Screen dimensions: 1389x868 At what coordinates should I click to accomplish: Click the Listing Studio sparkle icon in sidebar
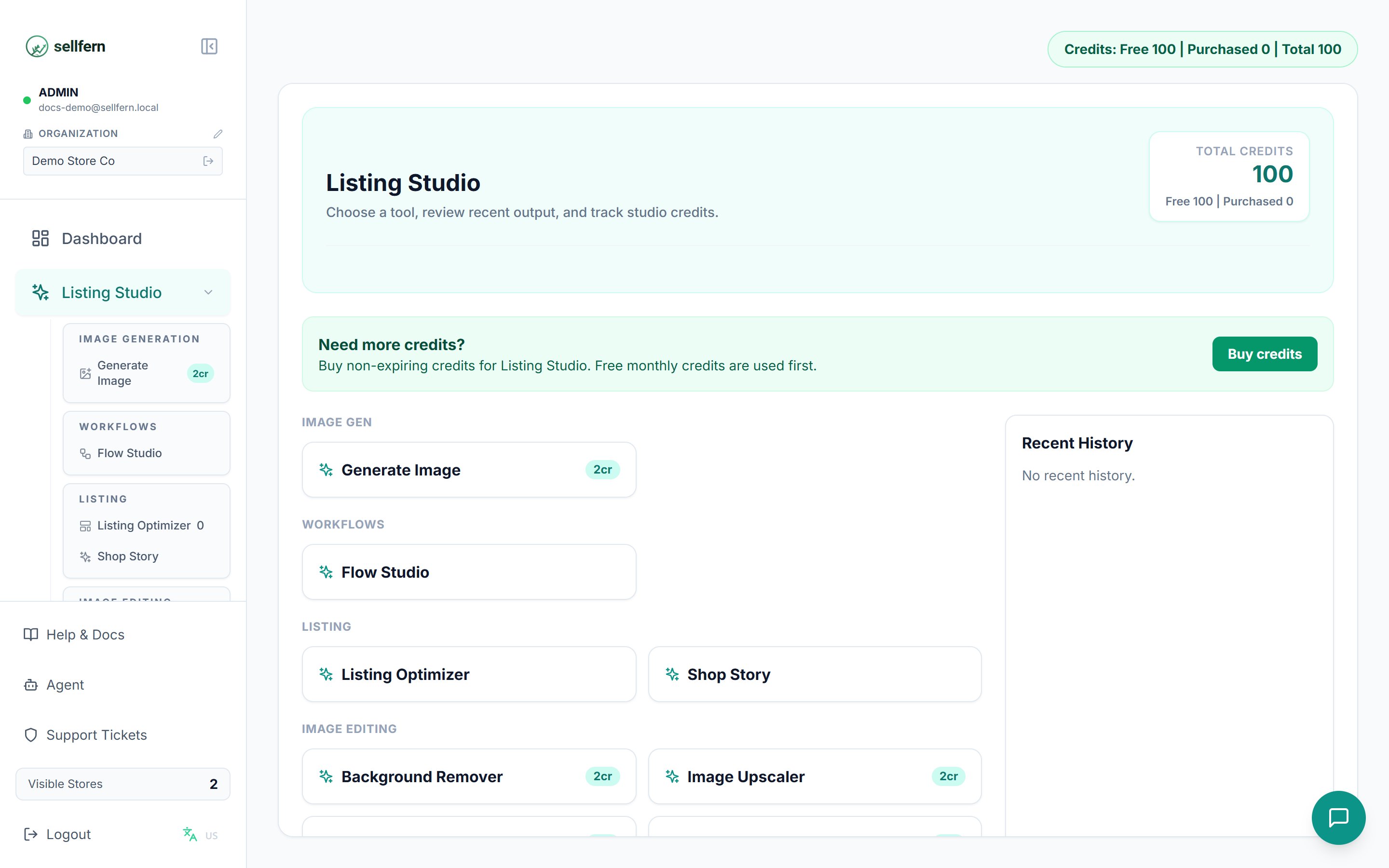click(x=40, y=292)
